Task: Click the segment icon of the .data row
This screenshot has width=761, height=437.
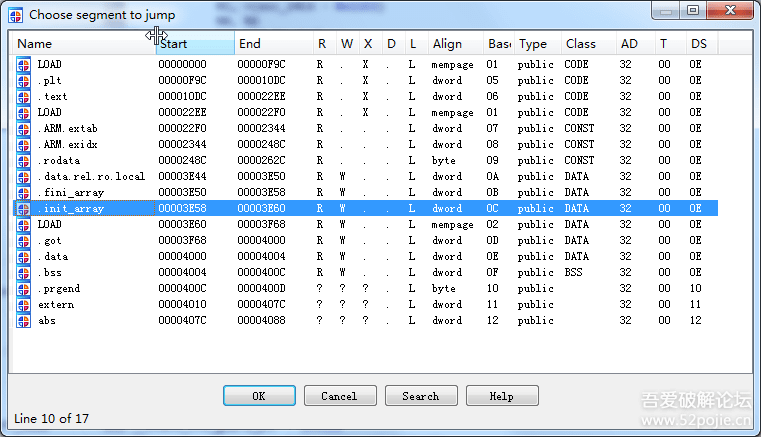Action: click(x=23, y=257)
